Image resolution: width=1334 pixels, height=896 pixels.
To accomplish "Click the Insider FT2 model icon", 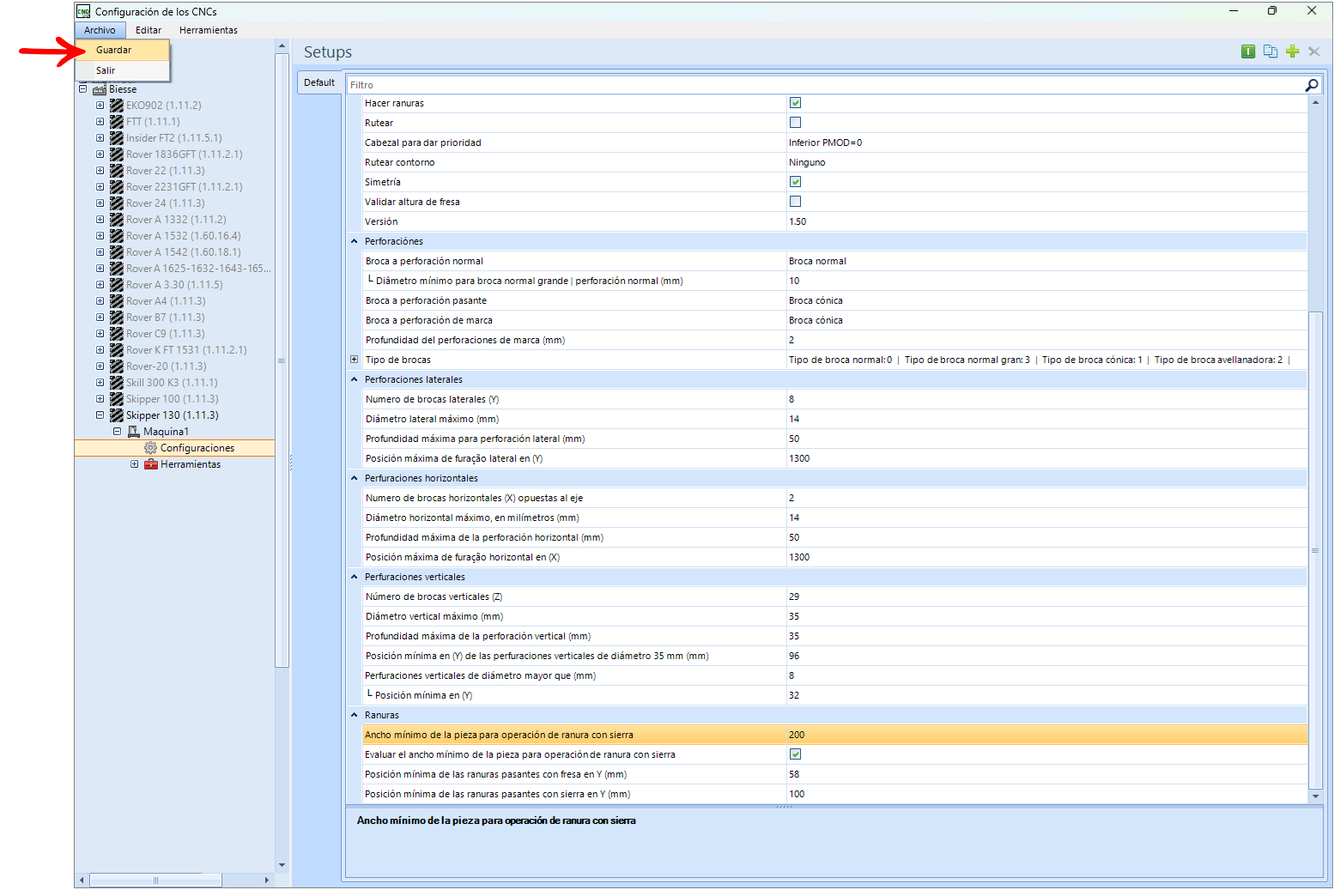I will [x=117, y=138].
